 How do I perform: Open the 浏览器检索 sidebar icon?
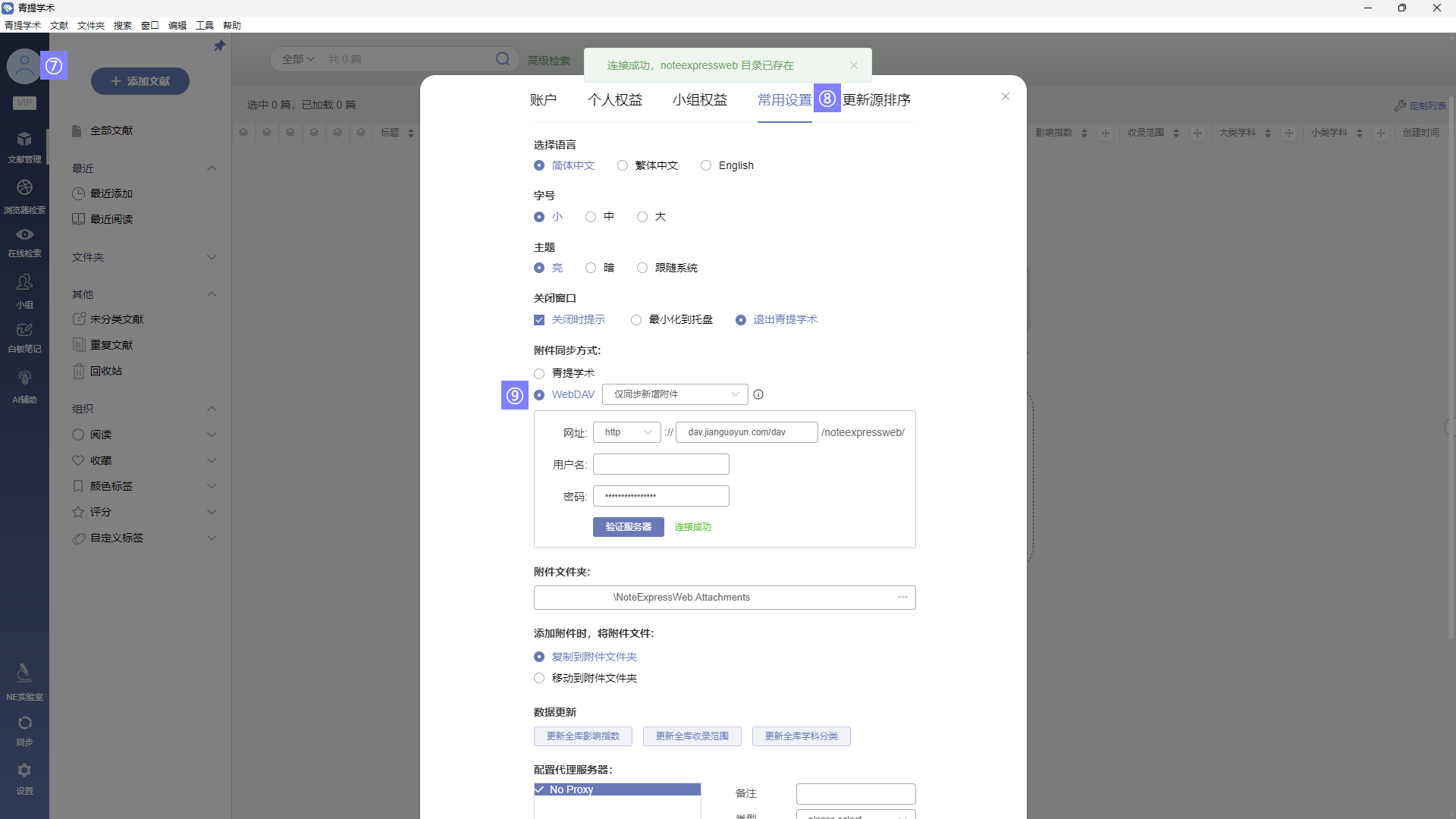pos(24,188)
